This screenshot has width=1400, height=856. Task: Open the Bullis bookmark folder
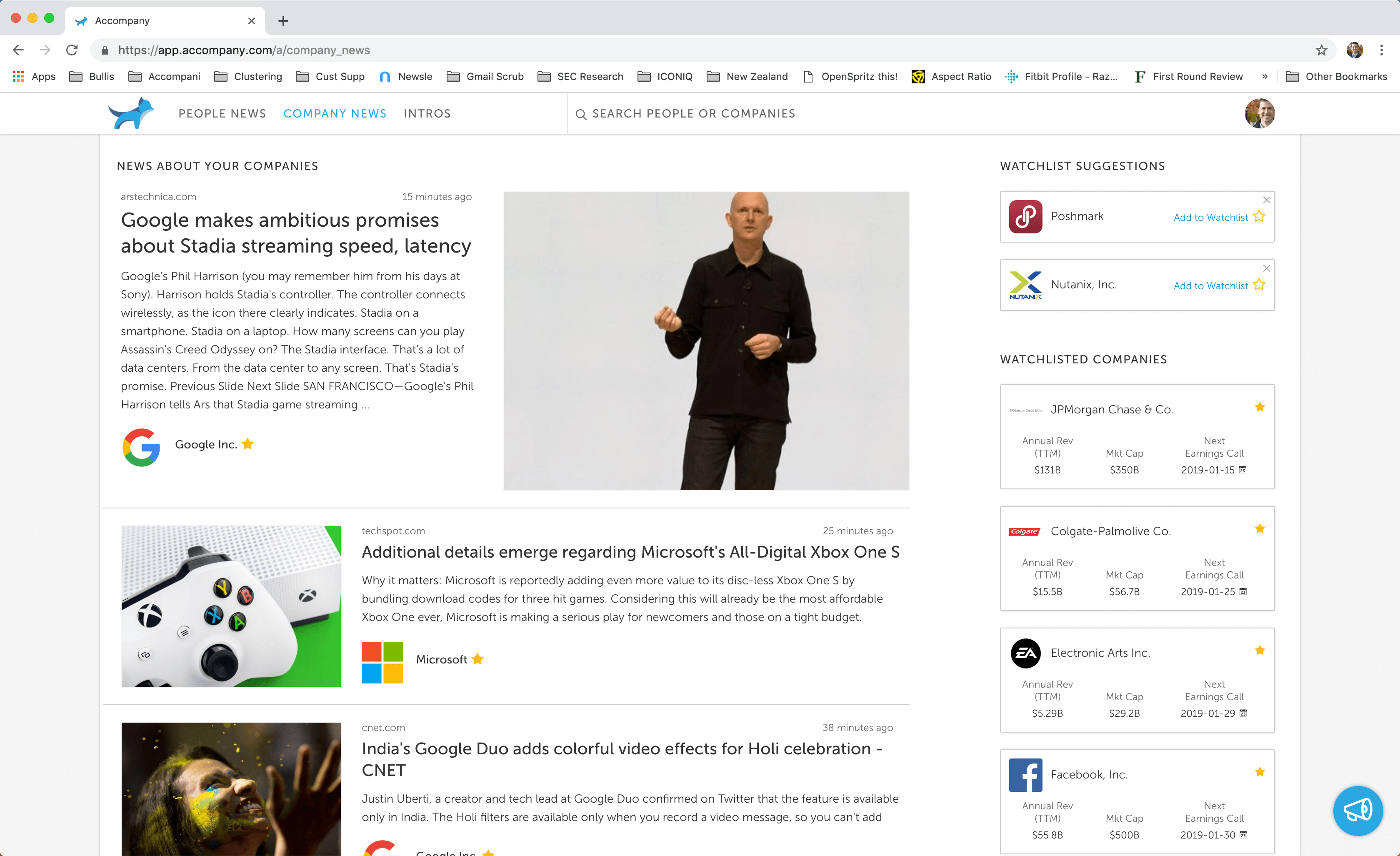[92, 76]
